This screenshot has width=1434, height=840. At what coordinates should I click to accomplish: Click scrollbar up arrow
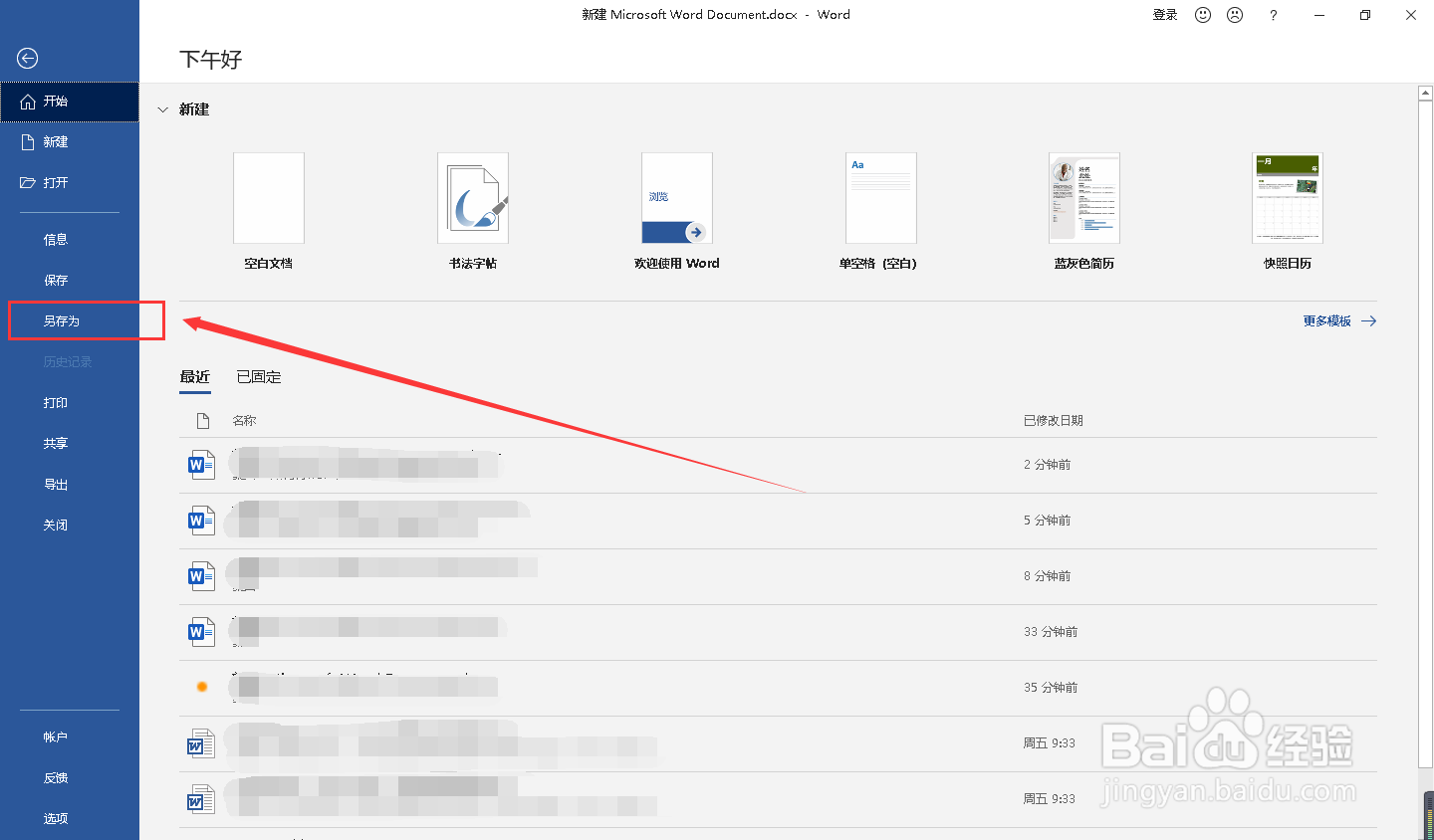pos(1425,93)
